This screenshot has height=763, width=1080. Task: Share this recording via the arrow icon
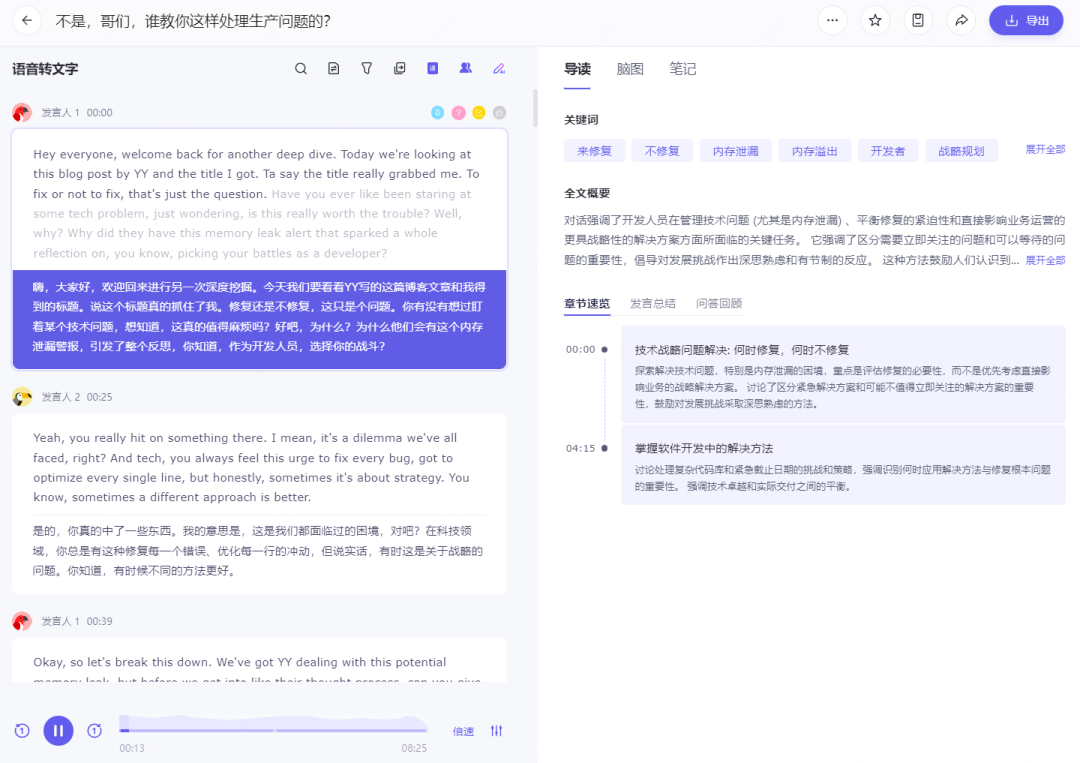[961, 21]
